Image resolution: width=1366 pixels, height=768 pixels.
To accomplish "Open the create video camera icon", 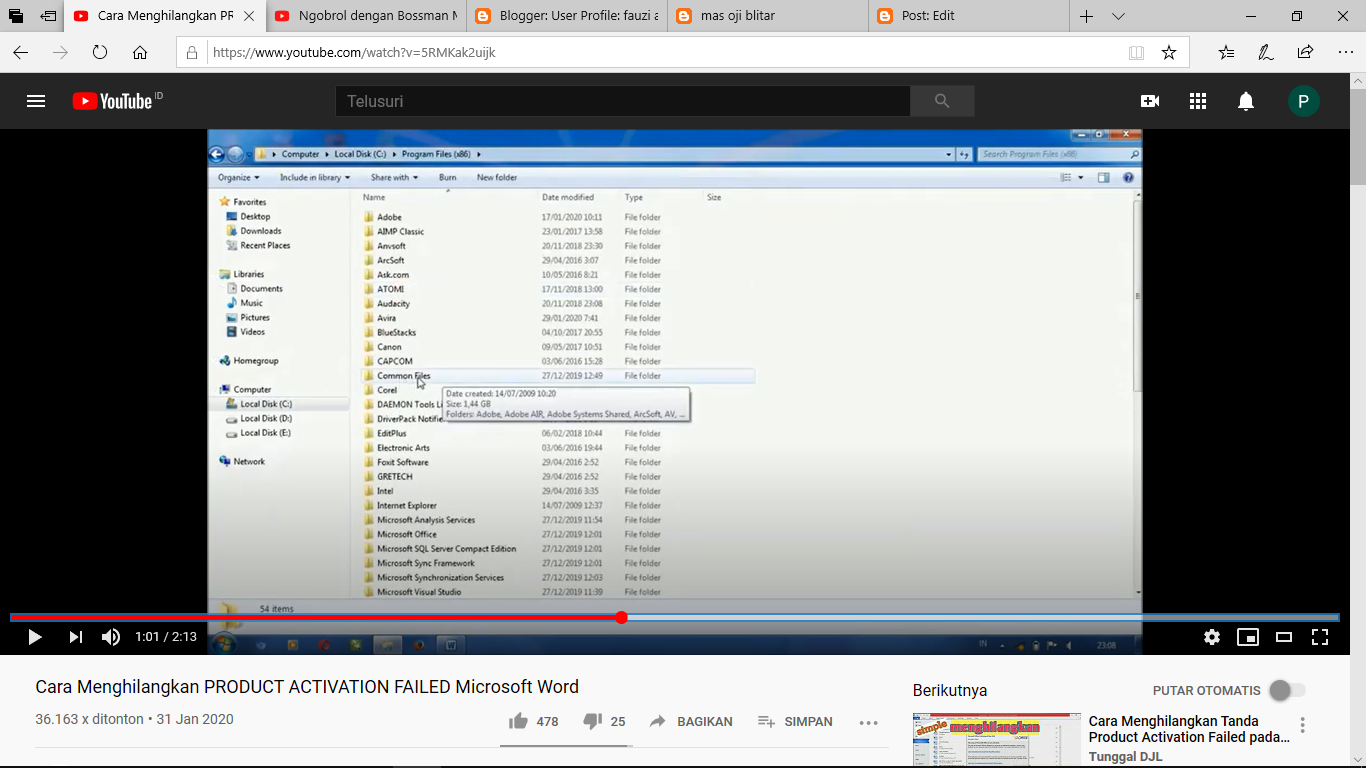I will point(1150,101).
